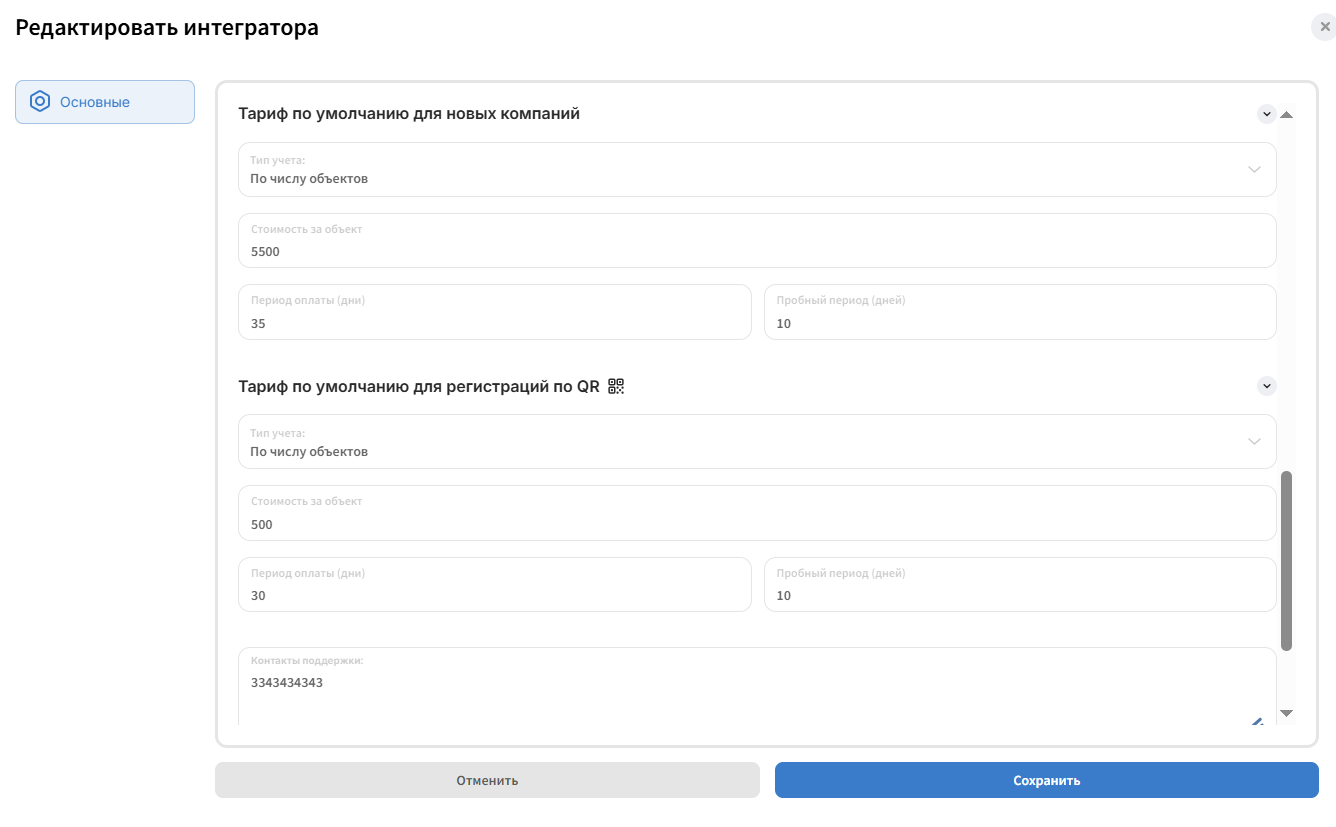Click the Отменить button
The width and height of the screenshot is (1336, 827).
(x=487, y=780)
